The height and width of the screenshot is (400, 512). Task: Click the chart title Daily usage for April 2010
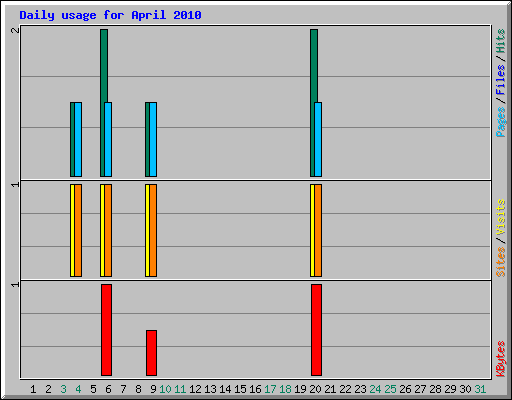coord(110,15)
